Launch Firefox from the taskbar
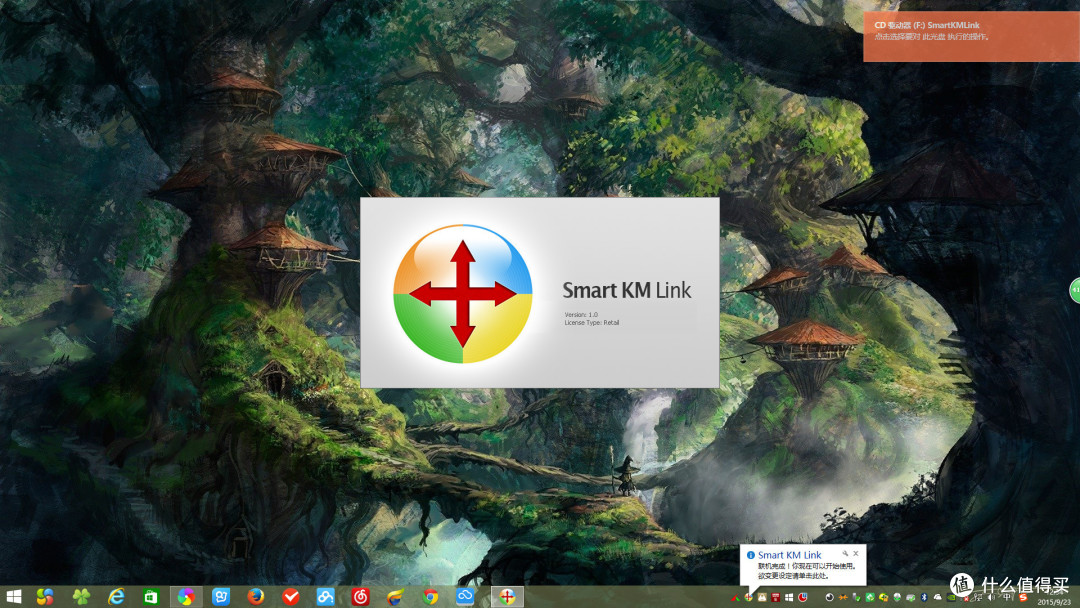1080x608 pixels. (254, 596)
